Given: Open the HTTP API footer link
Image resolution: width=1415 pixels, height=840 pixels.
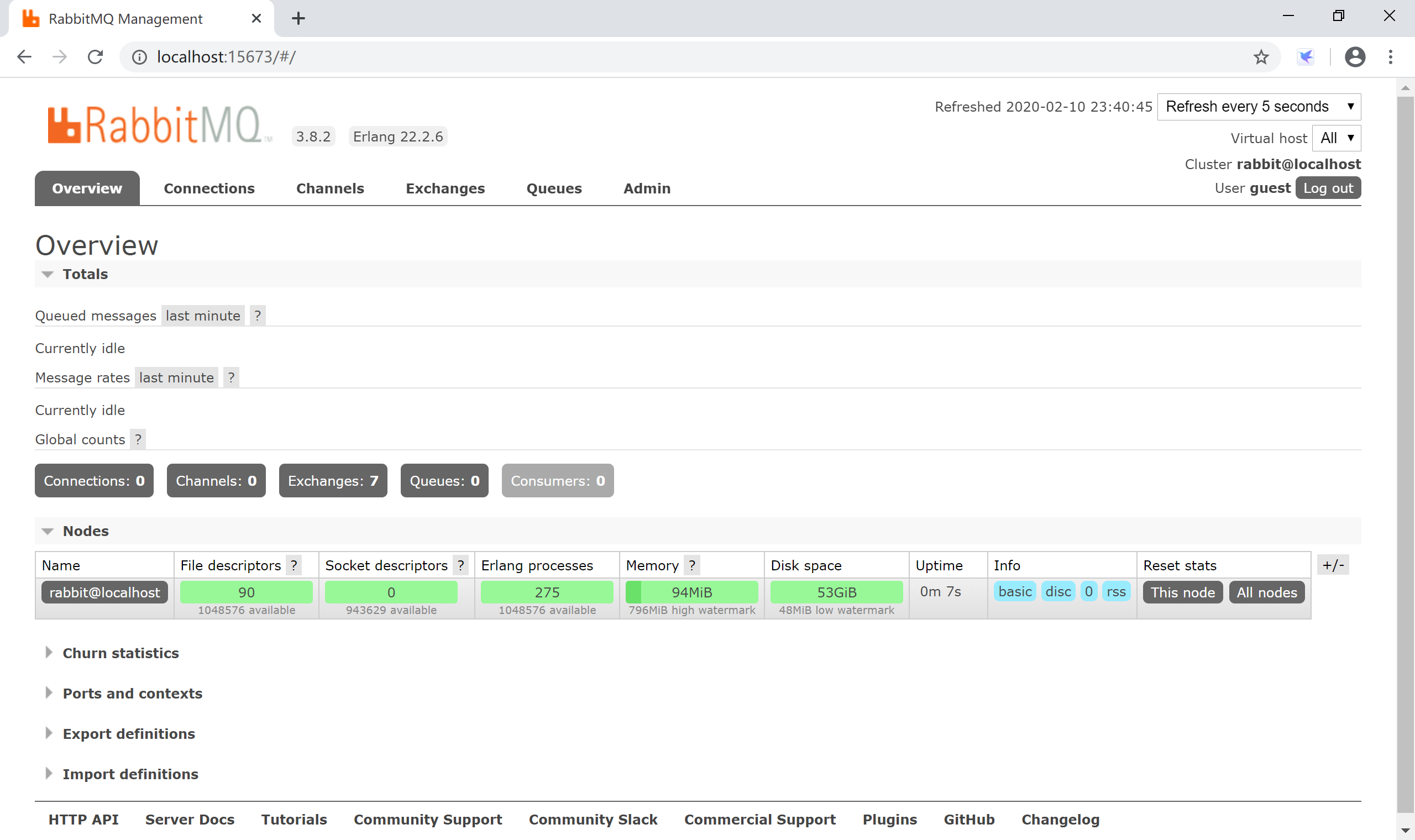Looking at the screenshot, I should [x=83, y=820].
